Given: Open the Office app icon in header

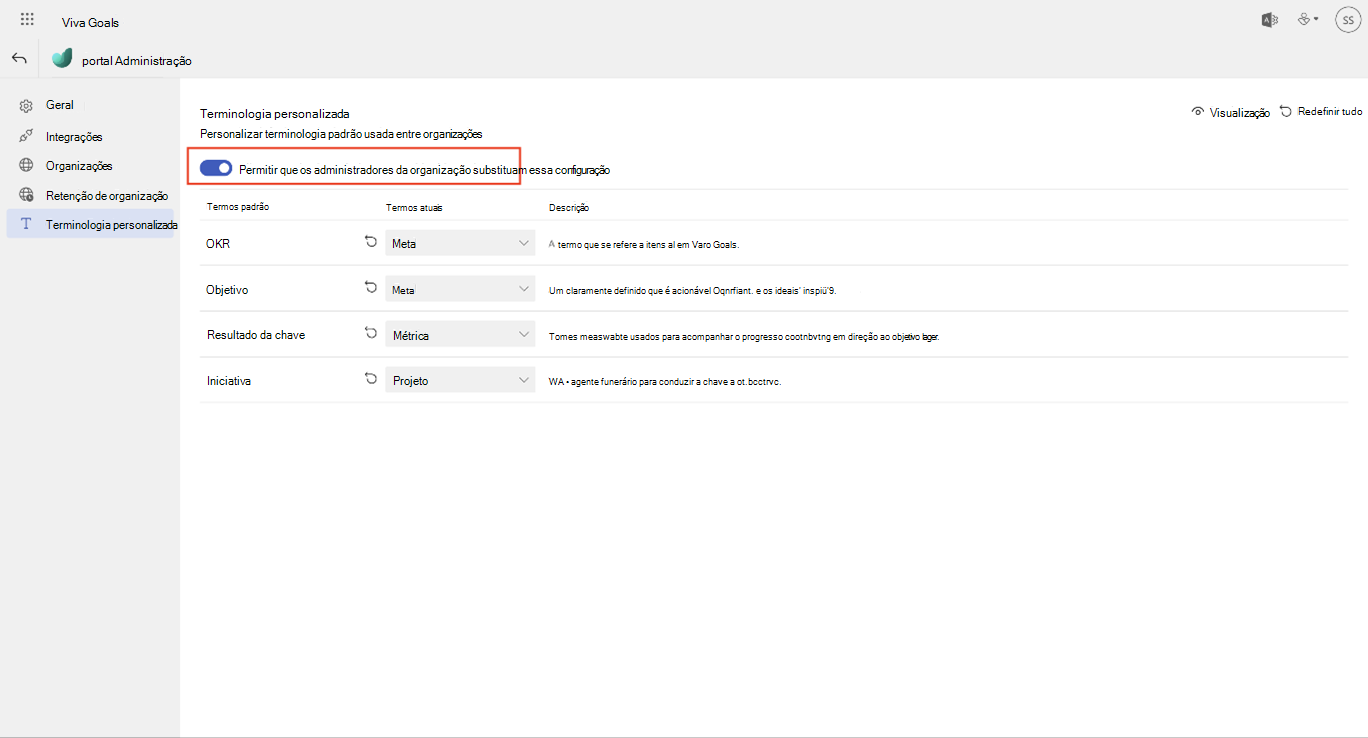Looking at the screenshot, I should click(x=1270, y=20).
